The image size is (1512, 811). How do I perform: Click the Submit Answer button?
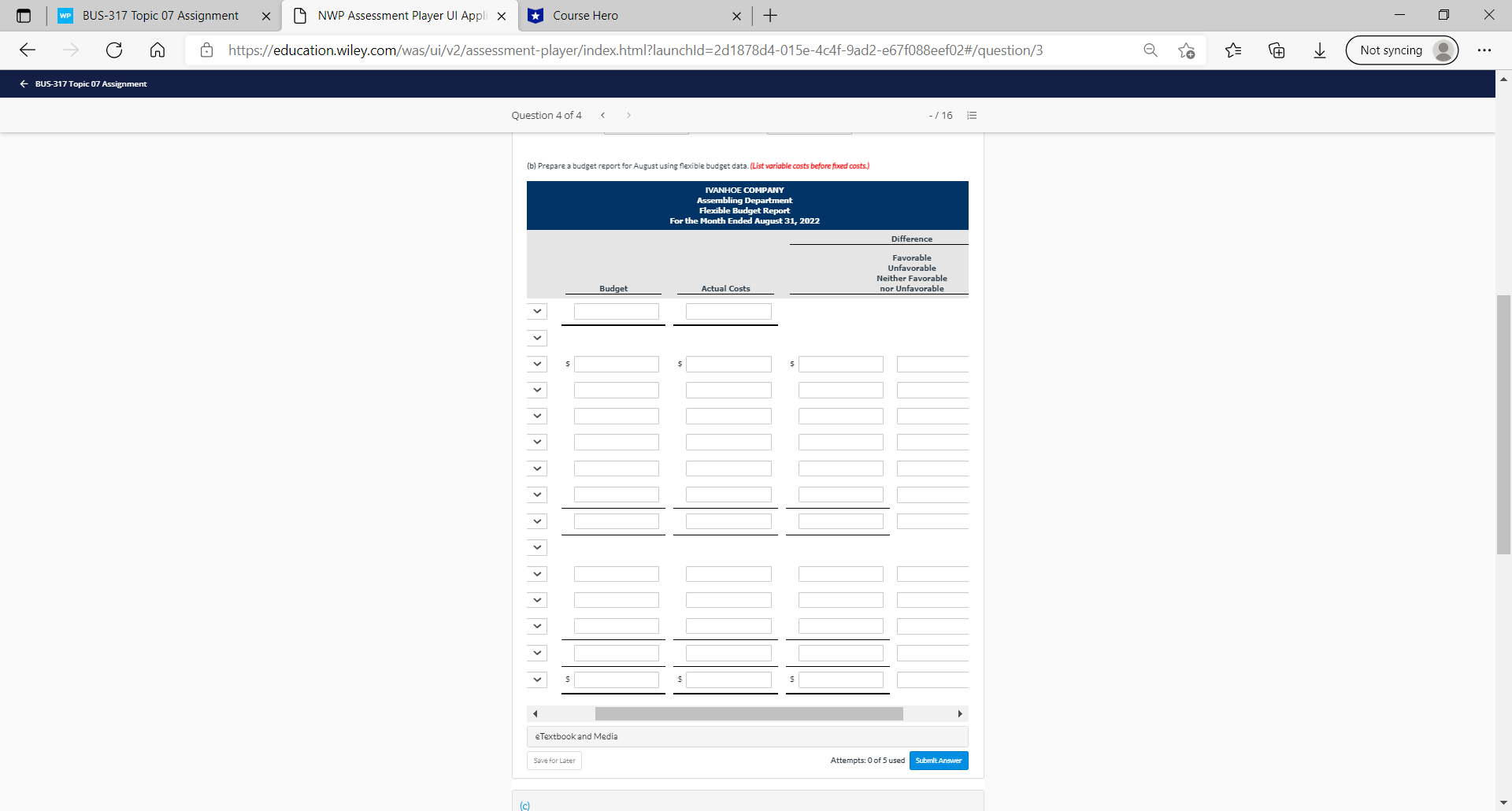point(938,760)
